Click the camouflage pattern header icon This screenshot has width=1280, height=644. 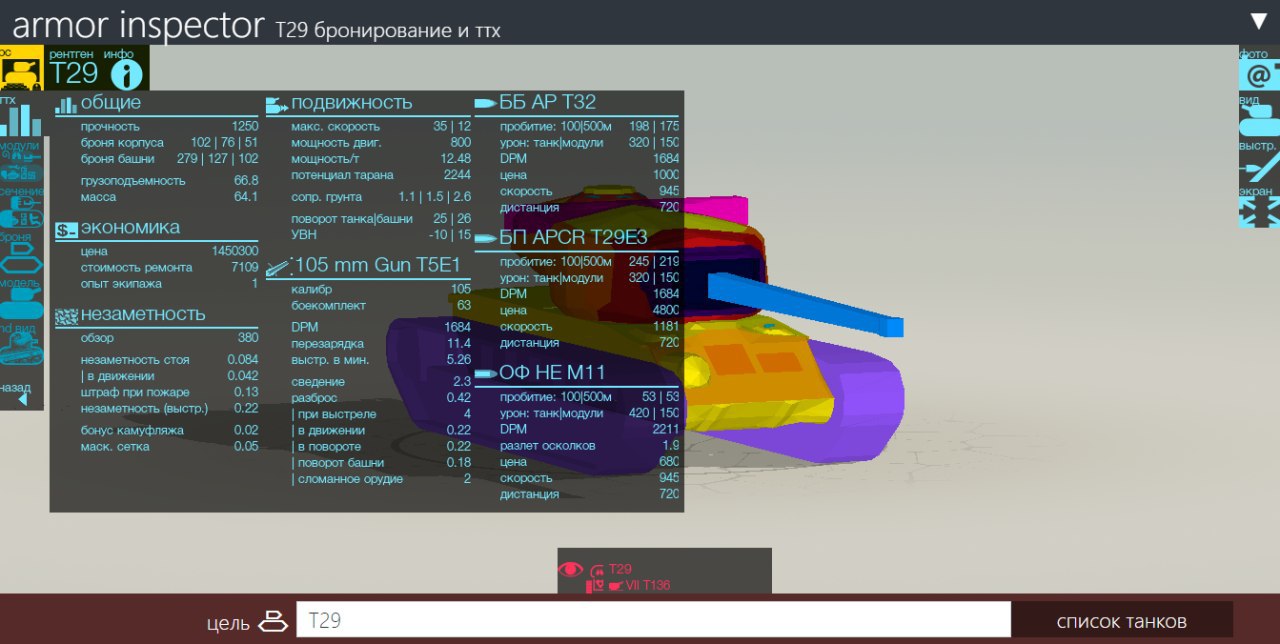pos(66,316)
